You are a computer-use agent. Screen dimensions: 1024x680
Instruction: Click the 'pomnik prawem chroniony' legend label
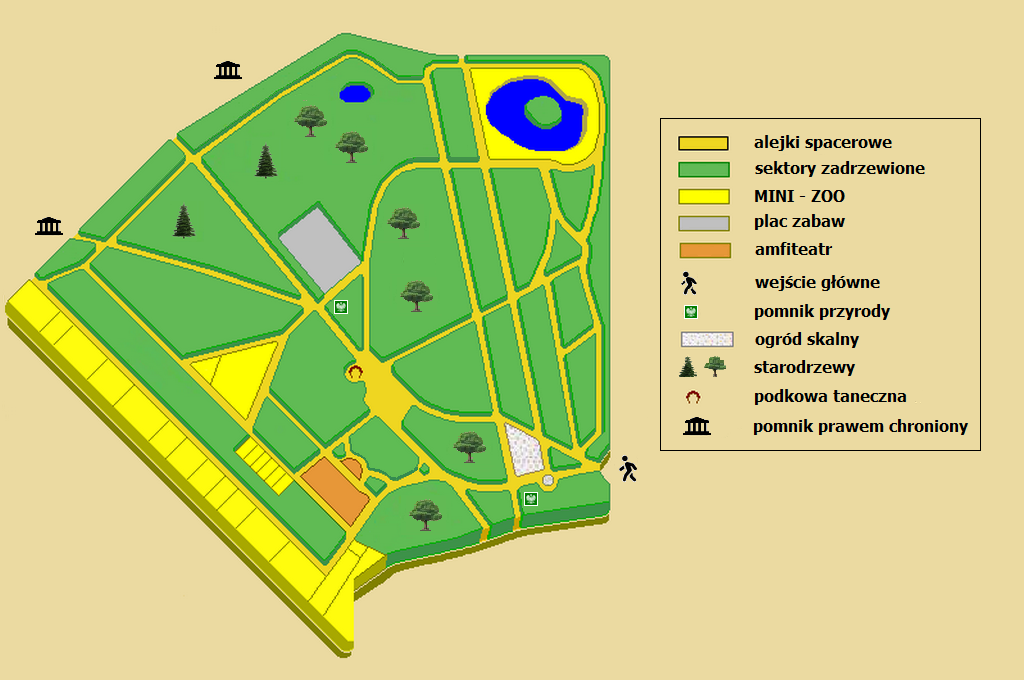tap(860, 427)
